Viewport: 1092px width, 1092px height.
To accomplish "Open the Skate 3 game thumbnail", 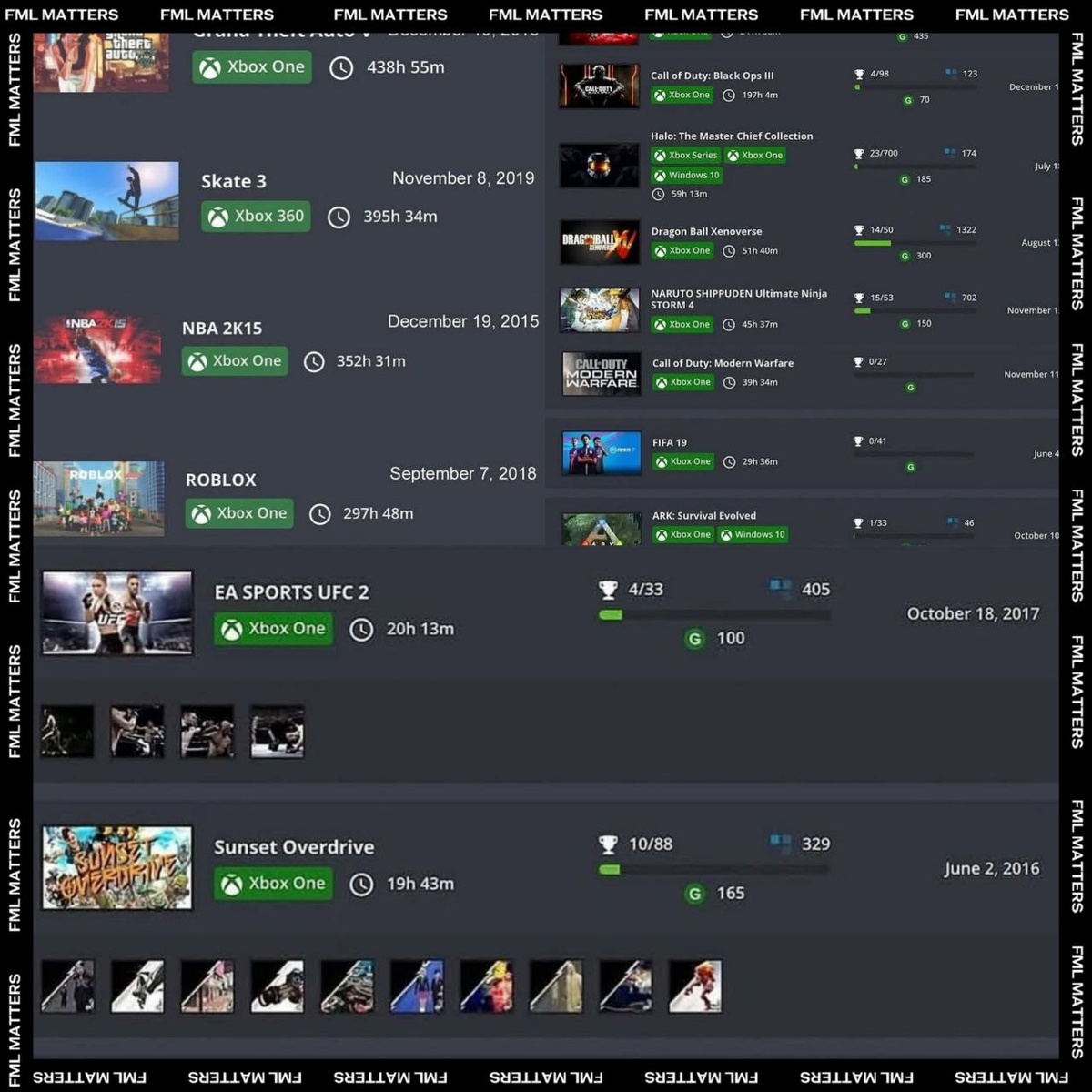I will 107,201.
